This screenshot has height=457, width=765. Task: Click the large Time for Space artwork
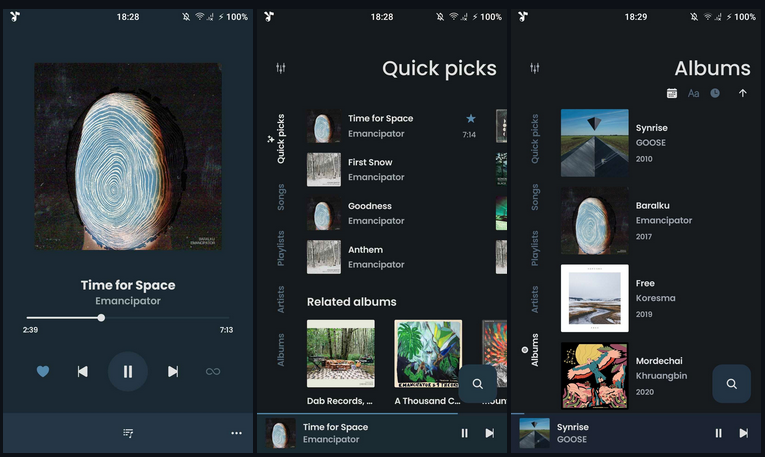coord(128,156)
